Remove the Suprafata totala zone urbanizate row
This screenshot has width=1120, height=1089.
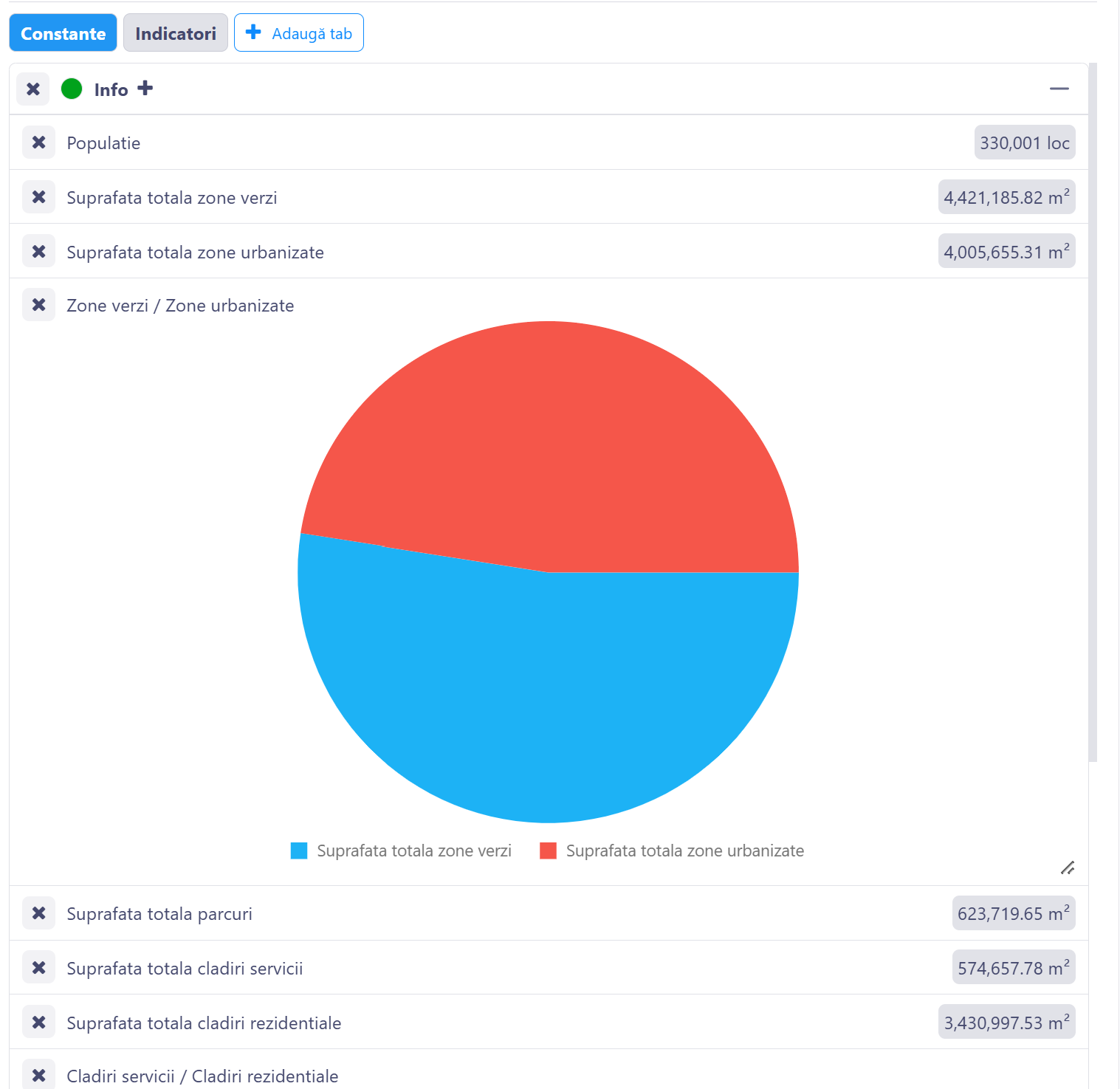tap(38, 252)
